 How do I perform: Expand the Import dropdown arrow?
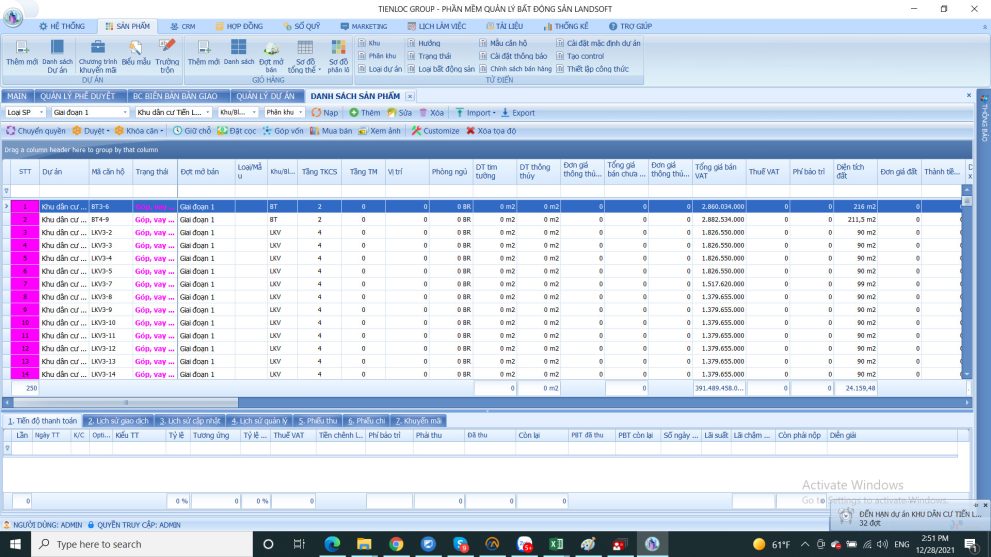[x=494, y=113]
